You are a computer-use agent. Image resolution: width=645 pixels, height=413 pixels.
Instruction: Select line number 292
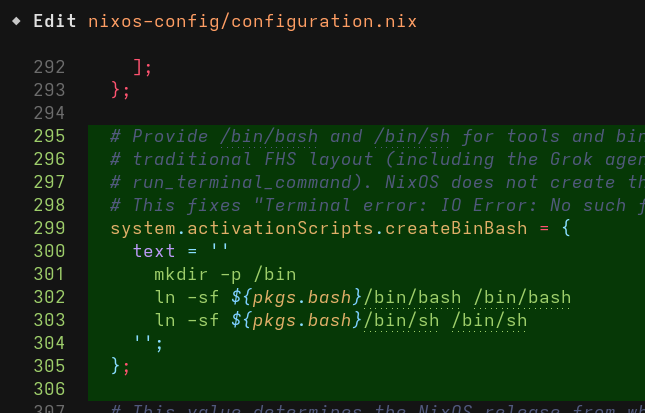tap(49, 67)
